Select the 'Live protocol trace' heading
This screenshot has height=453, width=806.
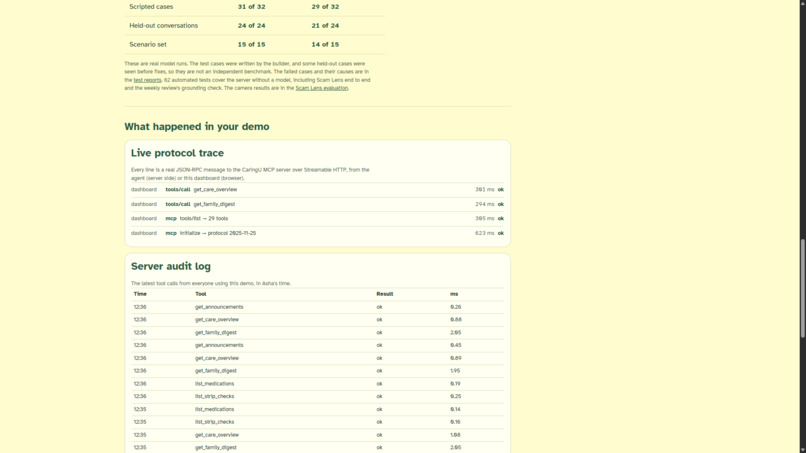[x=177, y=153]
